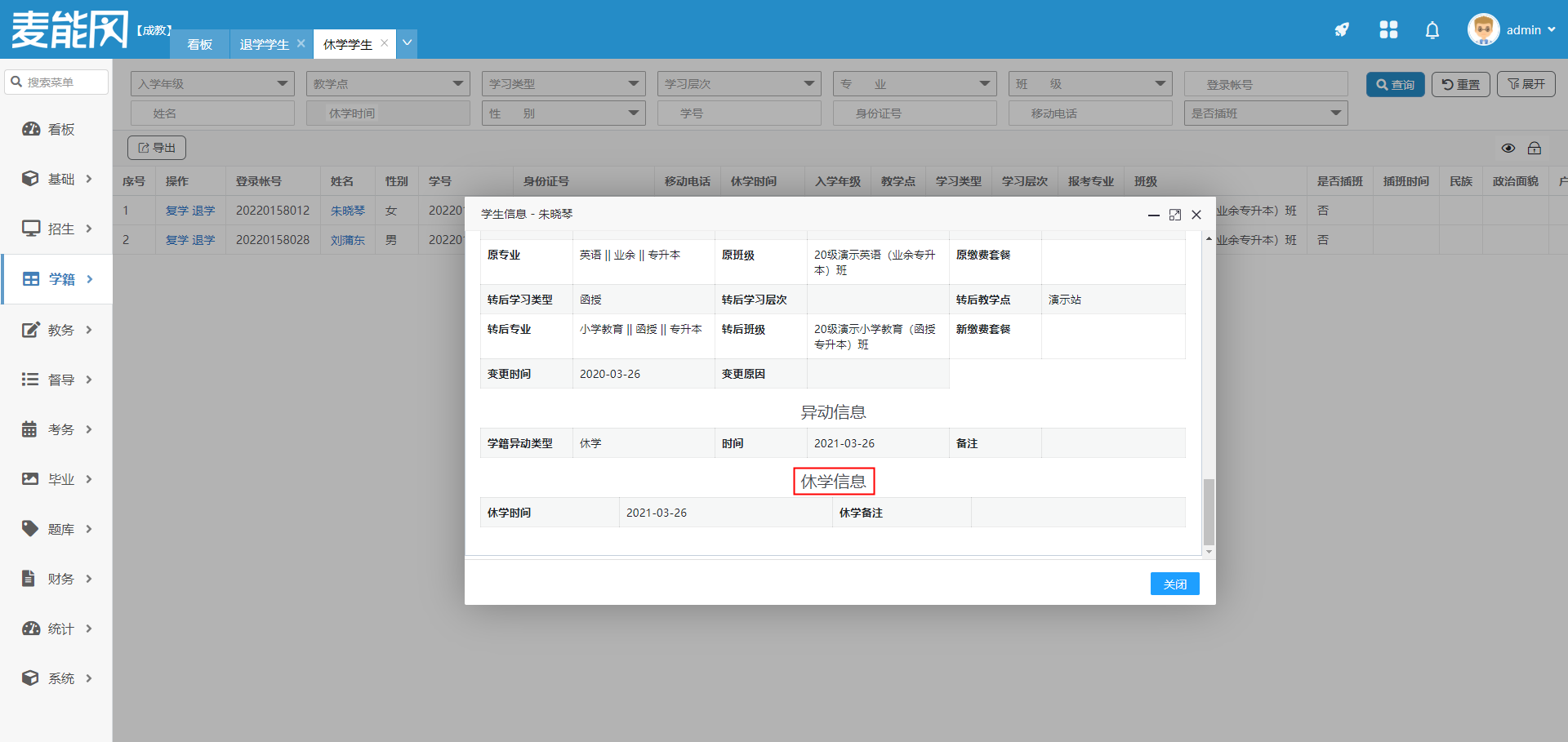Open the 是否插班 dropdown
Screen dimensions: 1568x742
coord(1265,113)
